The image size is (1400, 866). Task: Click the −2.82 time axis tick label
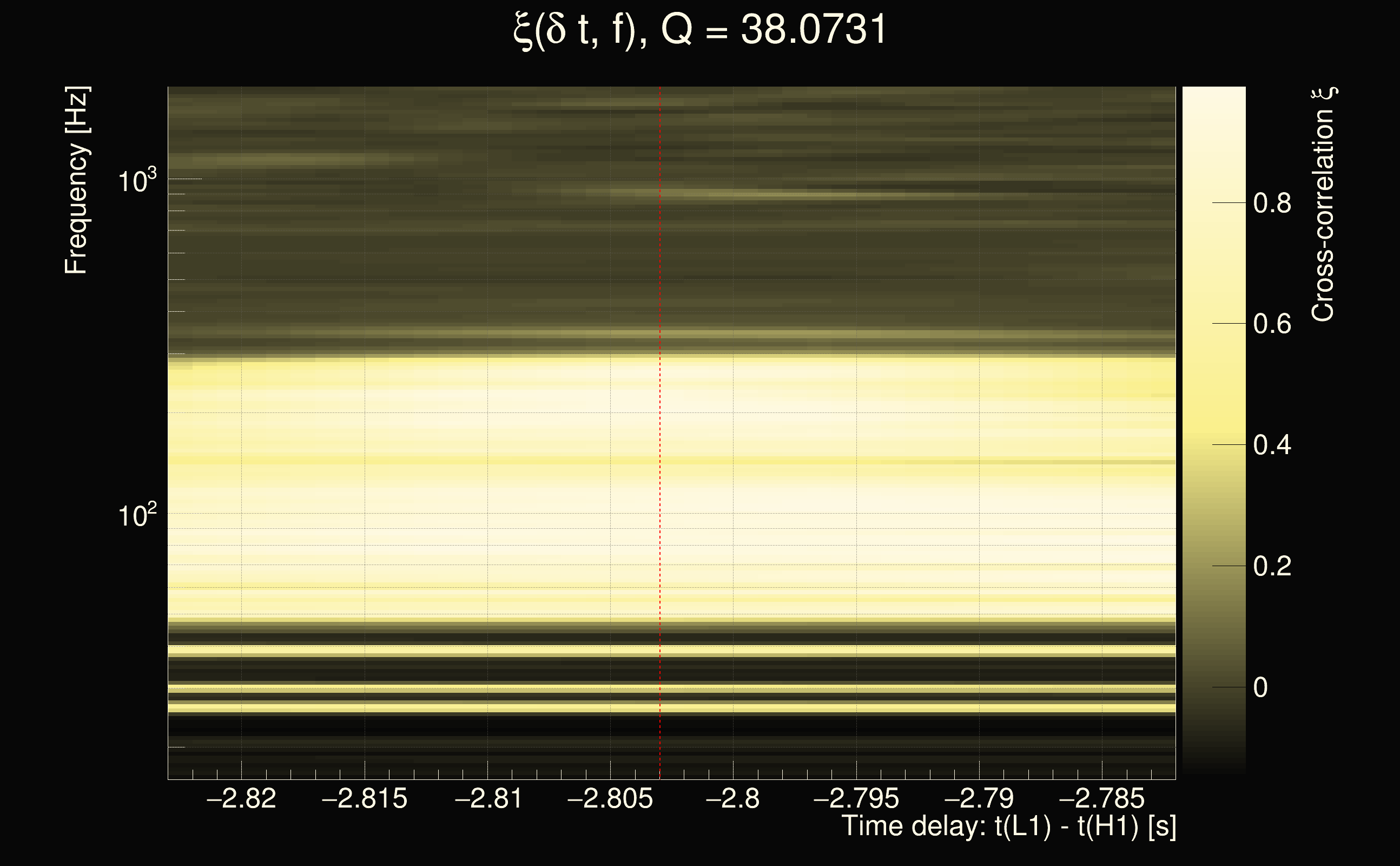[241, 798]
